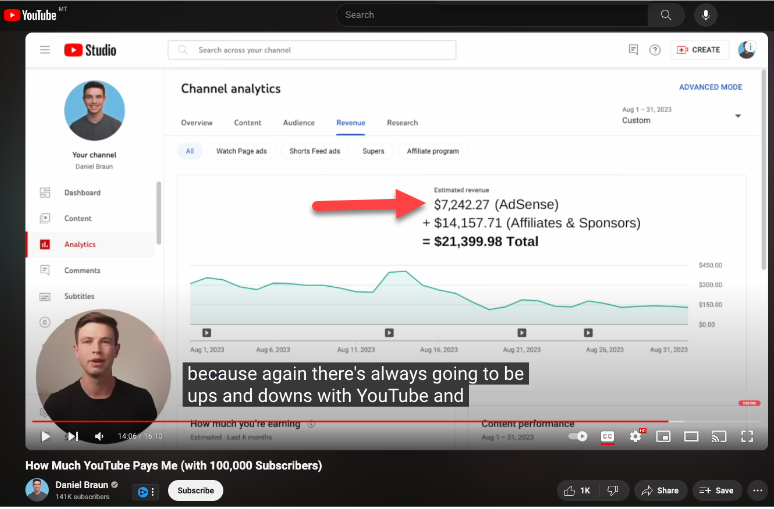Image resolution: width=774 pixels, height=509 pixels.
Task: Open player settings gear
Action: click(635, 436)
